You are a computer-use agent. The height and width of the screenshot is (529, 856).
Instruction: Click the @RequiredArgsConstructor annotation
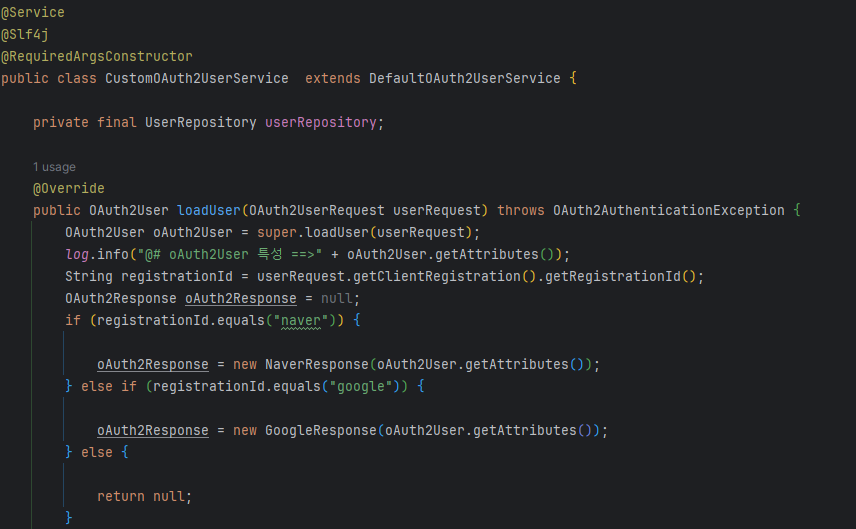[x=97, y=56]
